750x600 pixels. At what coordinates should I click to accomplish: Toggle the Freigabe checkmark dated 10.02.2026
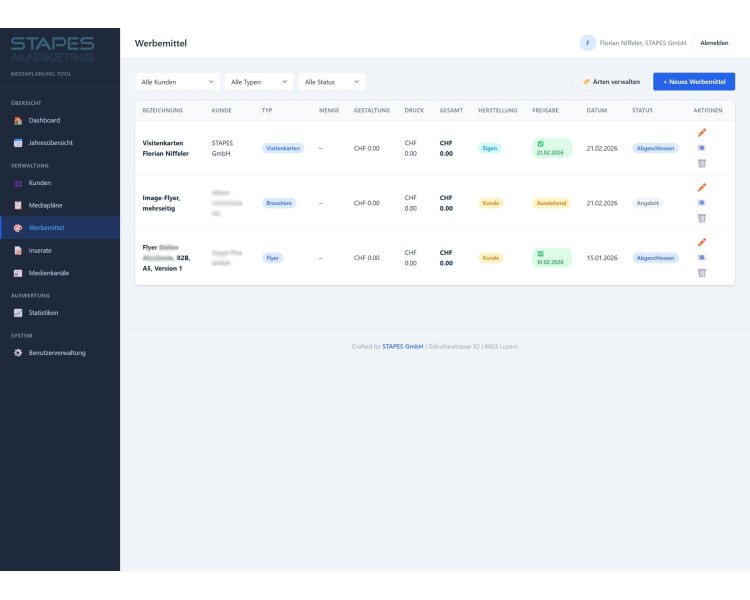pyautogui.click(x=541, y=253)
